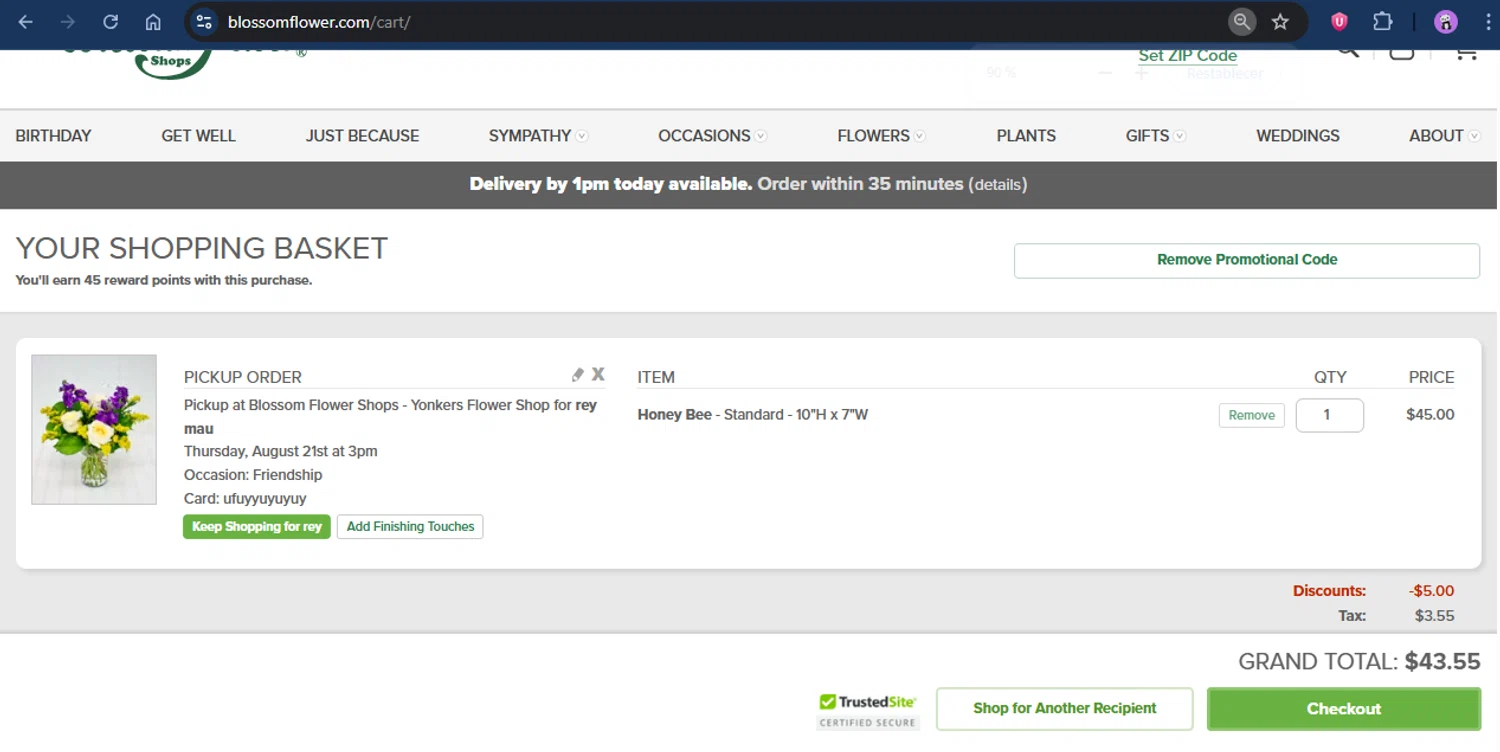Open the red shield extension icon
Viewport: 1500px width, 752px height.
click(1339, 22)
